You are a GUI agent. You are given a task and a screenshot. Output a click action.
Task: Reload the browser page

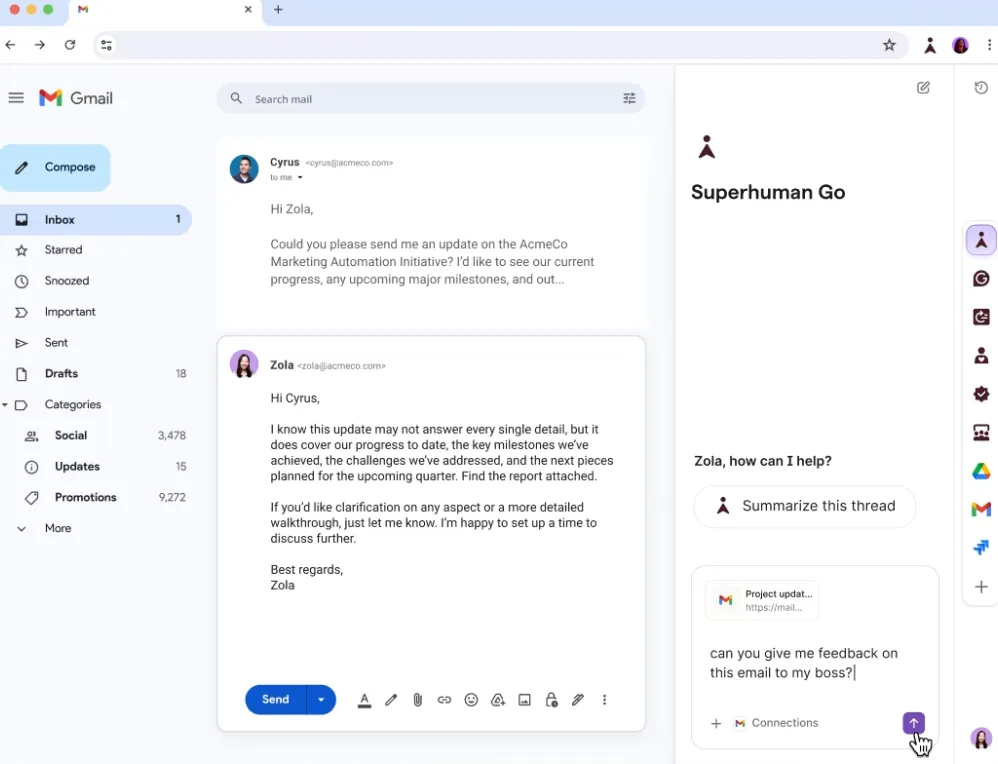[x=70, y=45]
